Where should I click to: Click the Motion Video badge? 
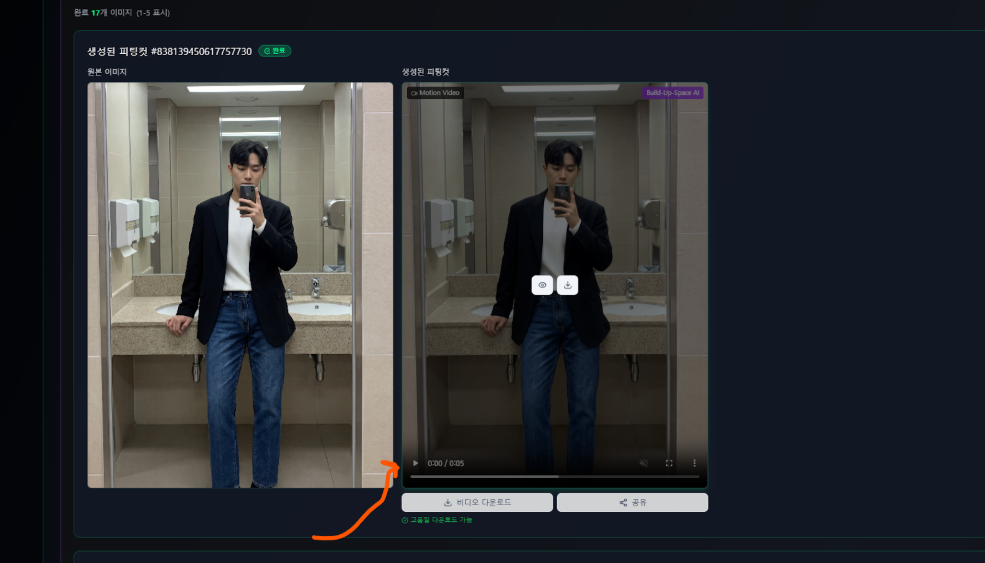[x=435, y=92]
